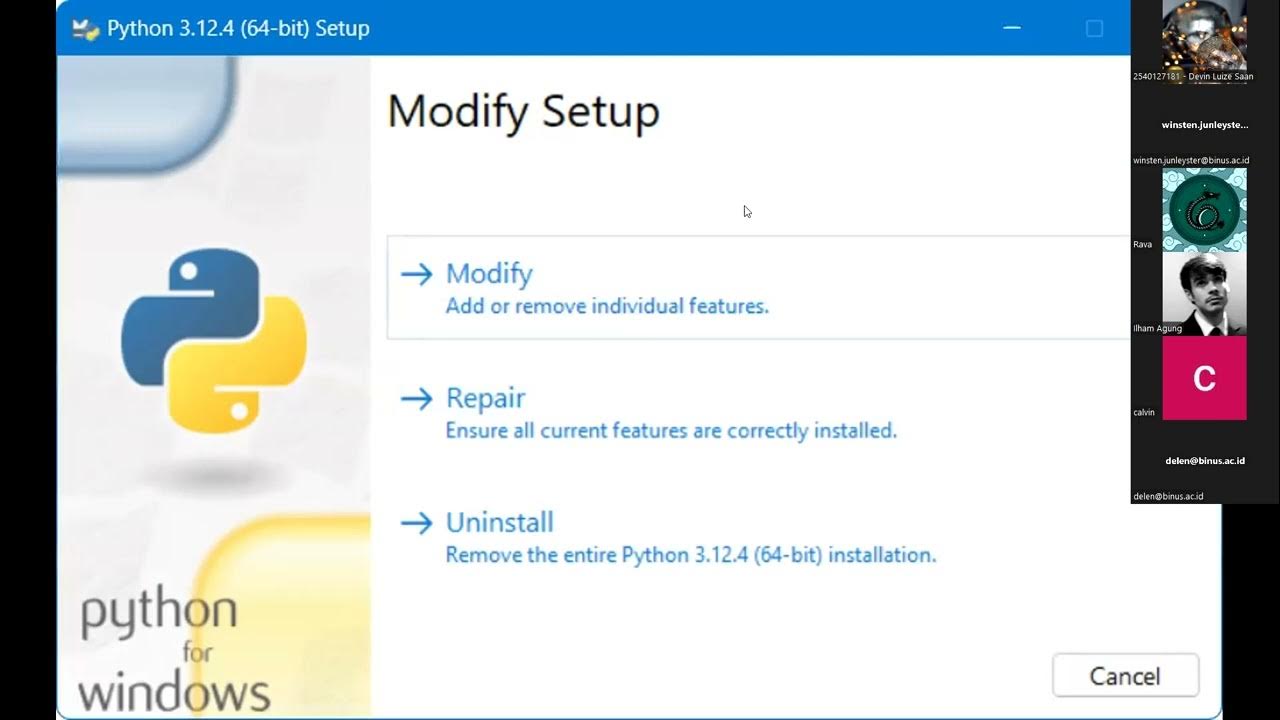Click the arrow icon next to Repair
Image resolution: width=1280 pixels, height=720 pixels.
click(416, 398)
